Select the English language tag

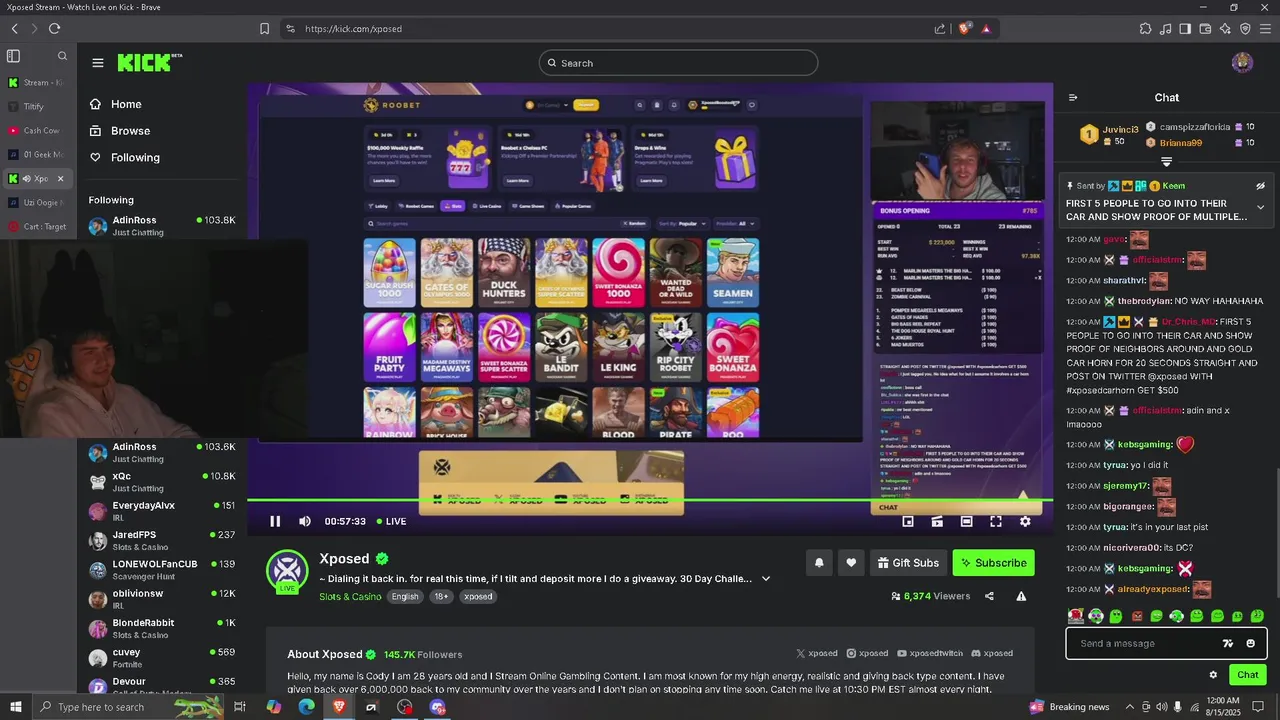(405, 597)
